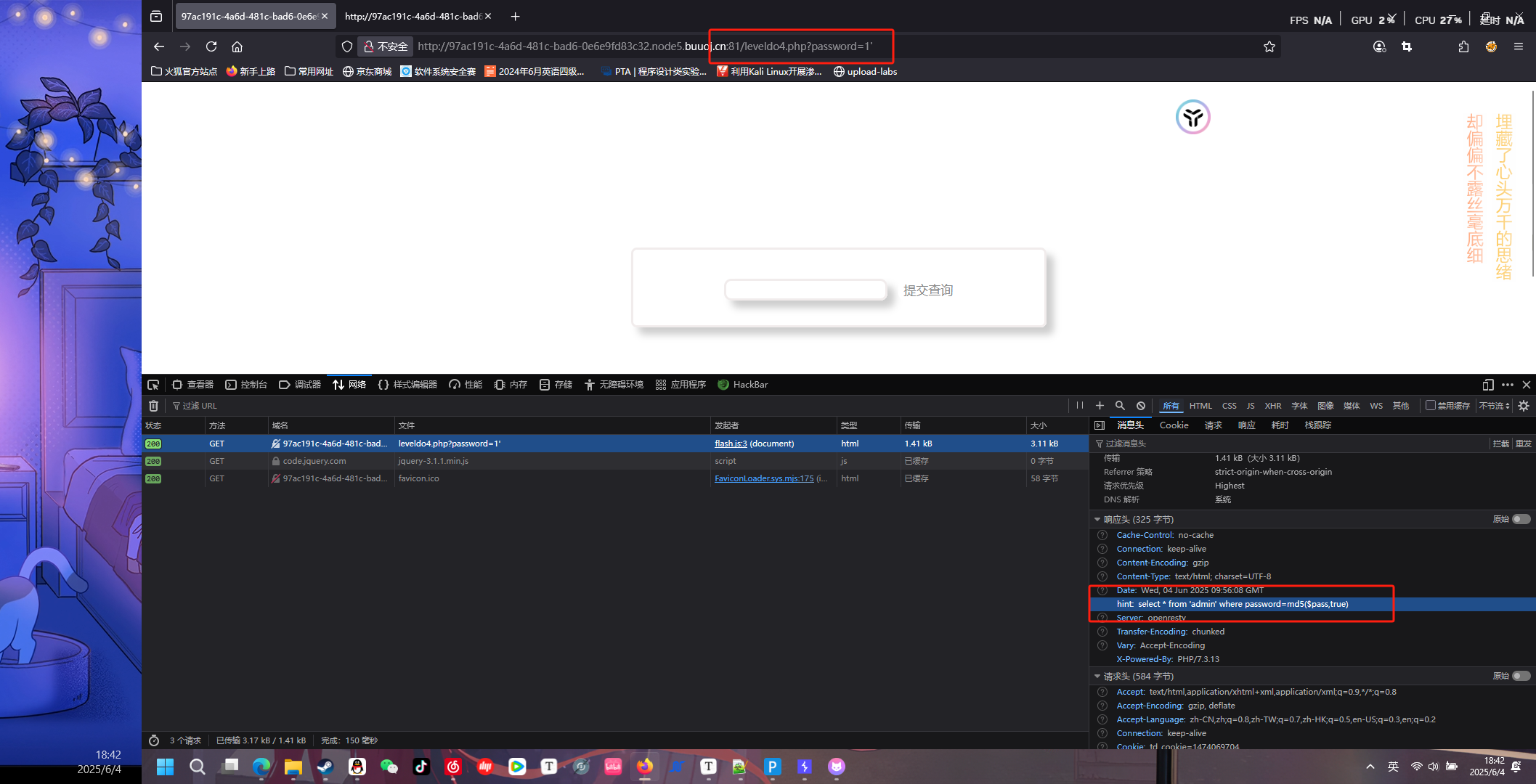
Task: Toggle the request details sidebar panel icon
Action: (1100, 425)
